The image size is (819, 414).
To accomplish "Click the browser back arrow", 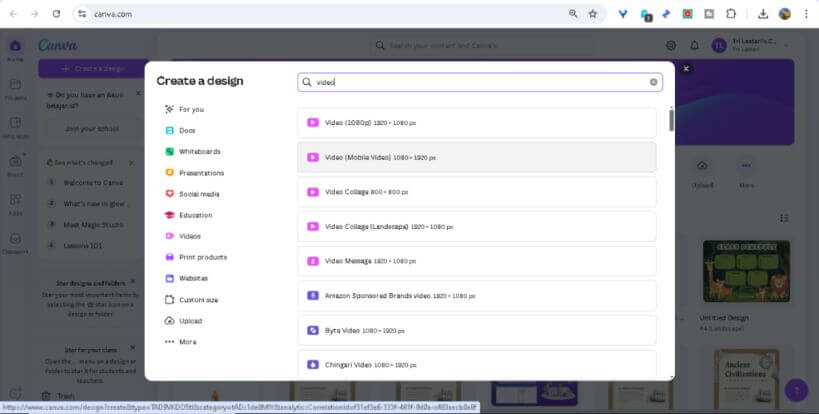I will 13,14.
